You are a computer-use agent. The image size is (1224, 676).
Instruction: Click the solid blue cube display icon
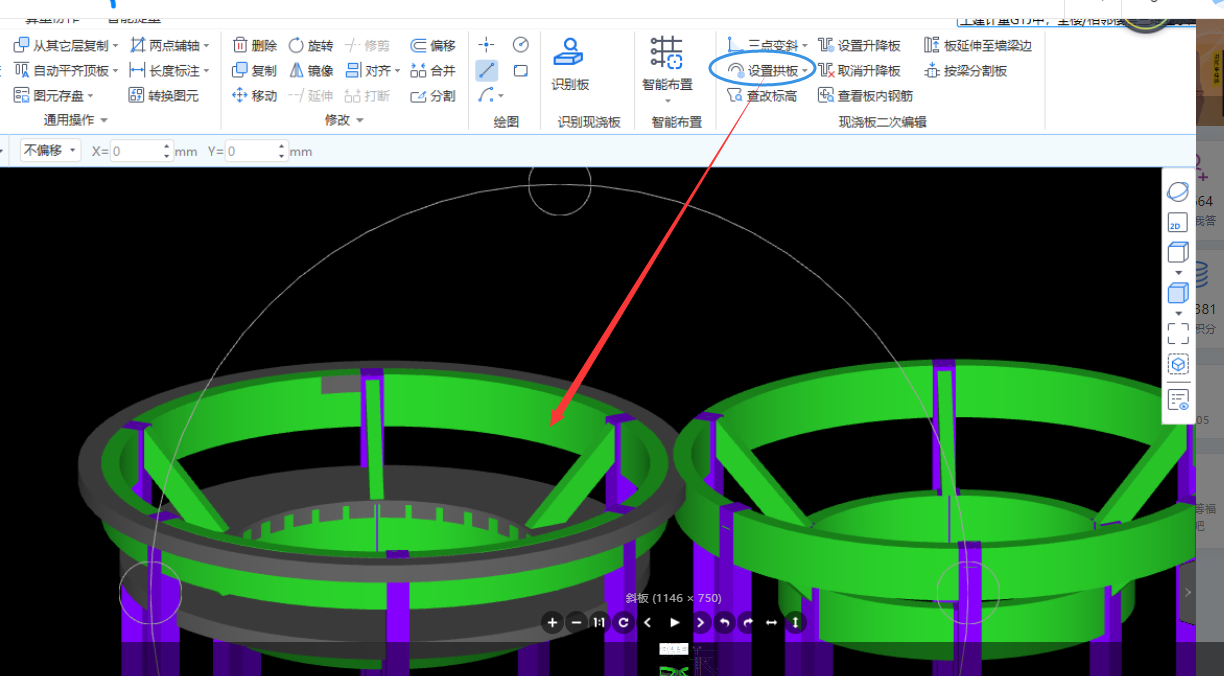pos(1178,293)
